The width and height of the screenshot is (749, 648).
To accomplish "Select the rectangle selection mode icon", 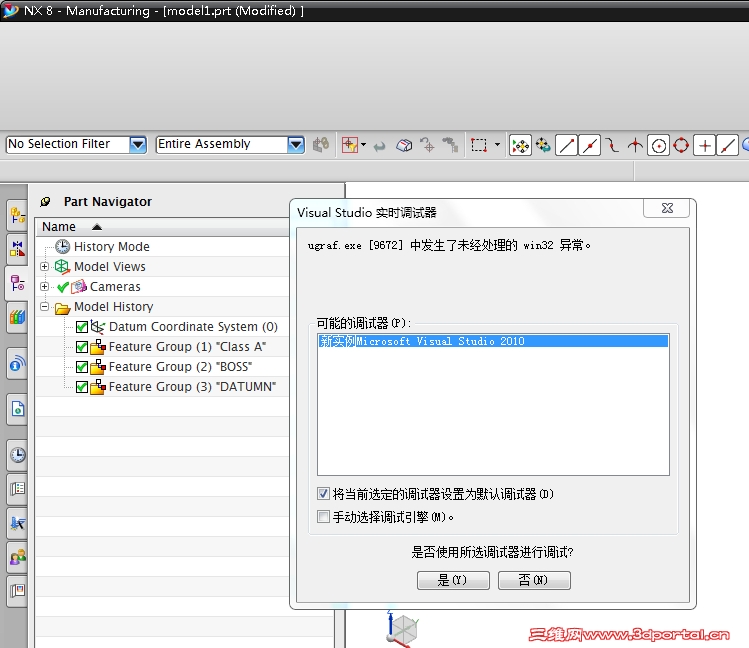I will (479, 145).
